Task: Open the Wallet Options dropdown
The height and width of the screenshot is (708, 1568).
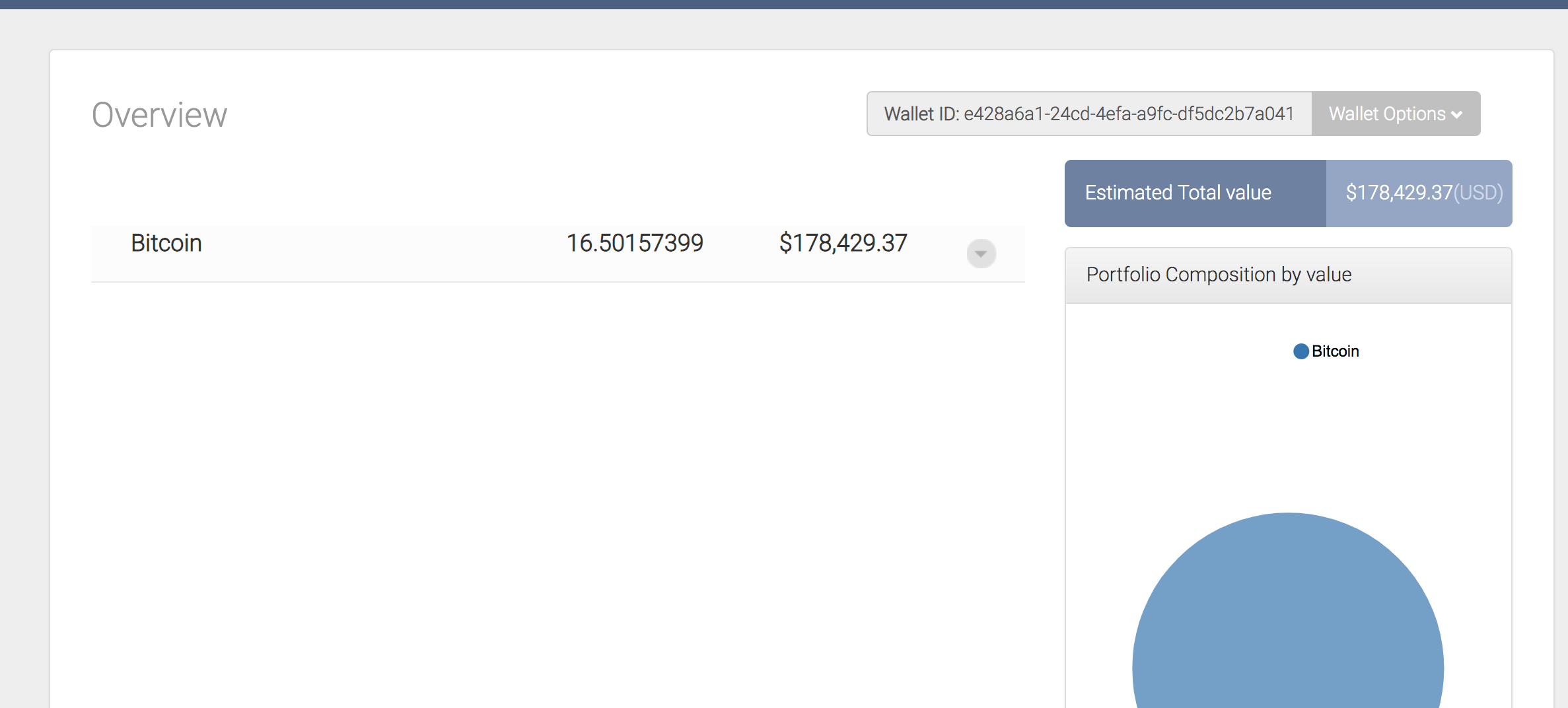Action: [x=1396, y=114]
